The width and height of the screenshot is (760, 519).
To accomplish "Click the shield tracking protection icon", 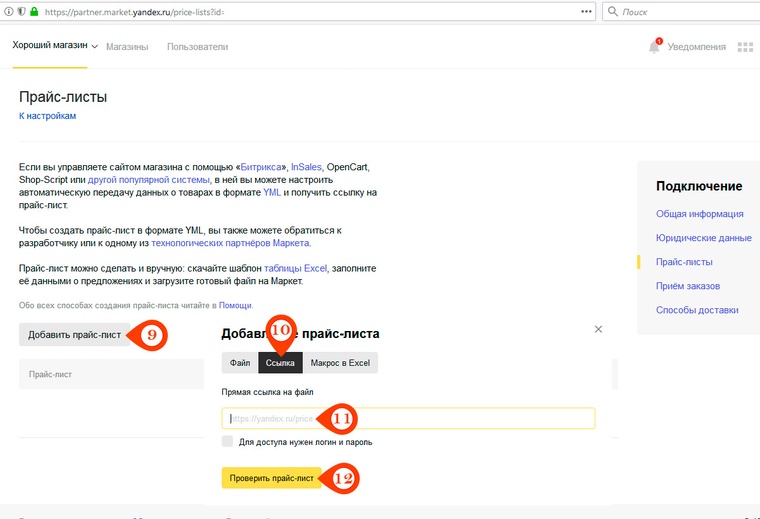I will (x=20, y=11).
